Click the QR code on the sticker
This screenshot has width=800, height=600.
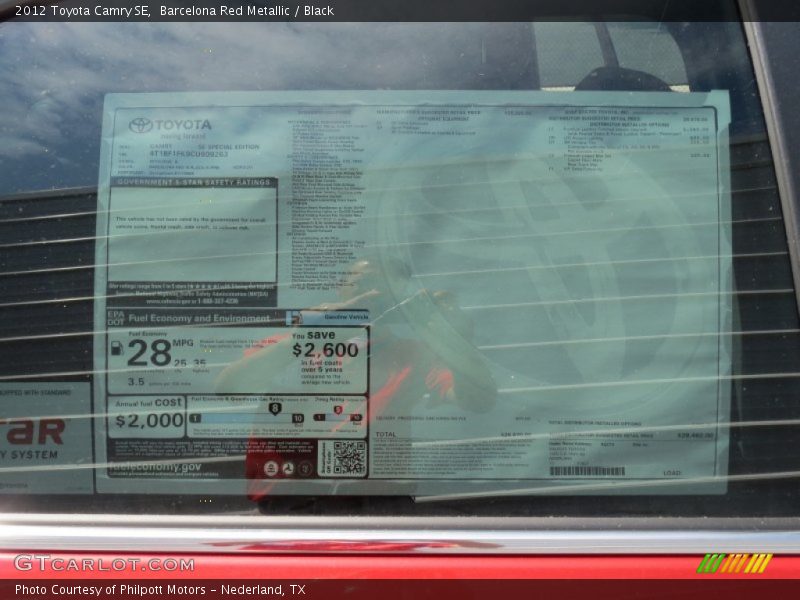point(349,457)
